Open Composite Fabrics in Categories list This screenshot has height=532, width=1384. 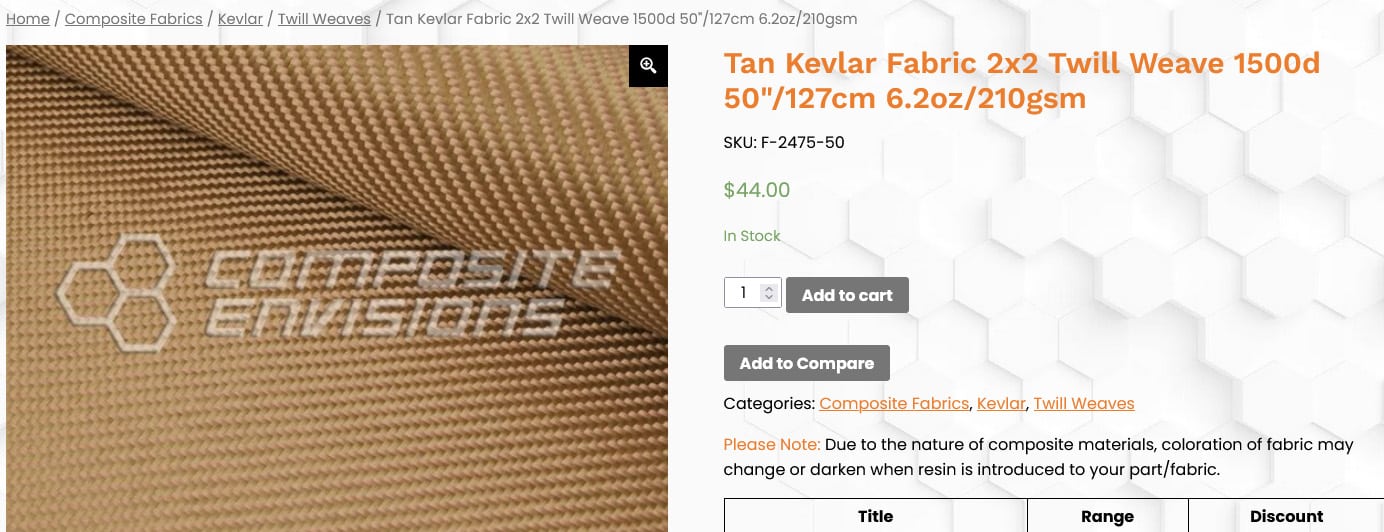pyautogui.click(x=894, y=404)
